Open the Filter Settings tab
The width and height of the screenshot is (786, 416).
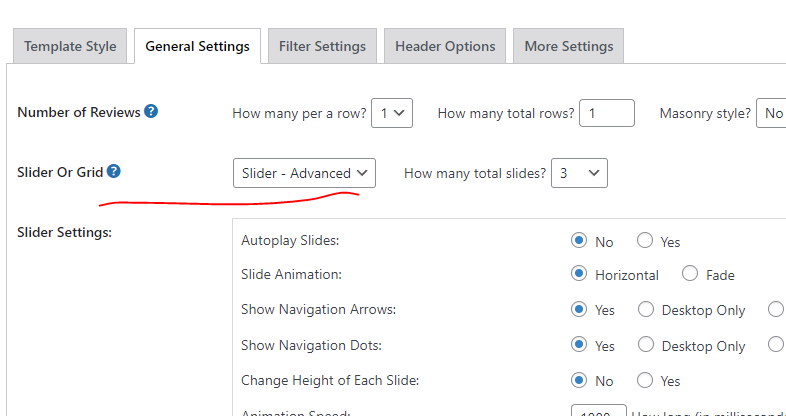pos(322,47)
